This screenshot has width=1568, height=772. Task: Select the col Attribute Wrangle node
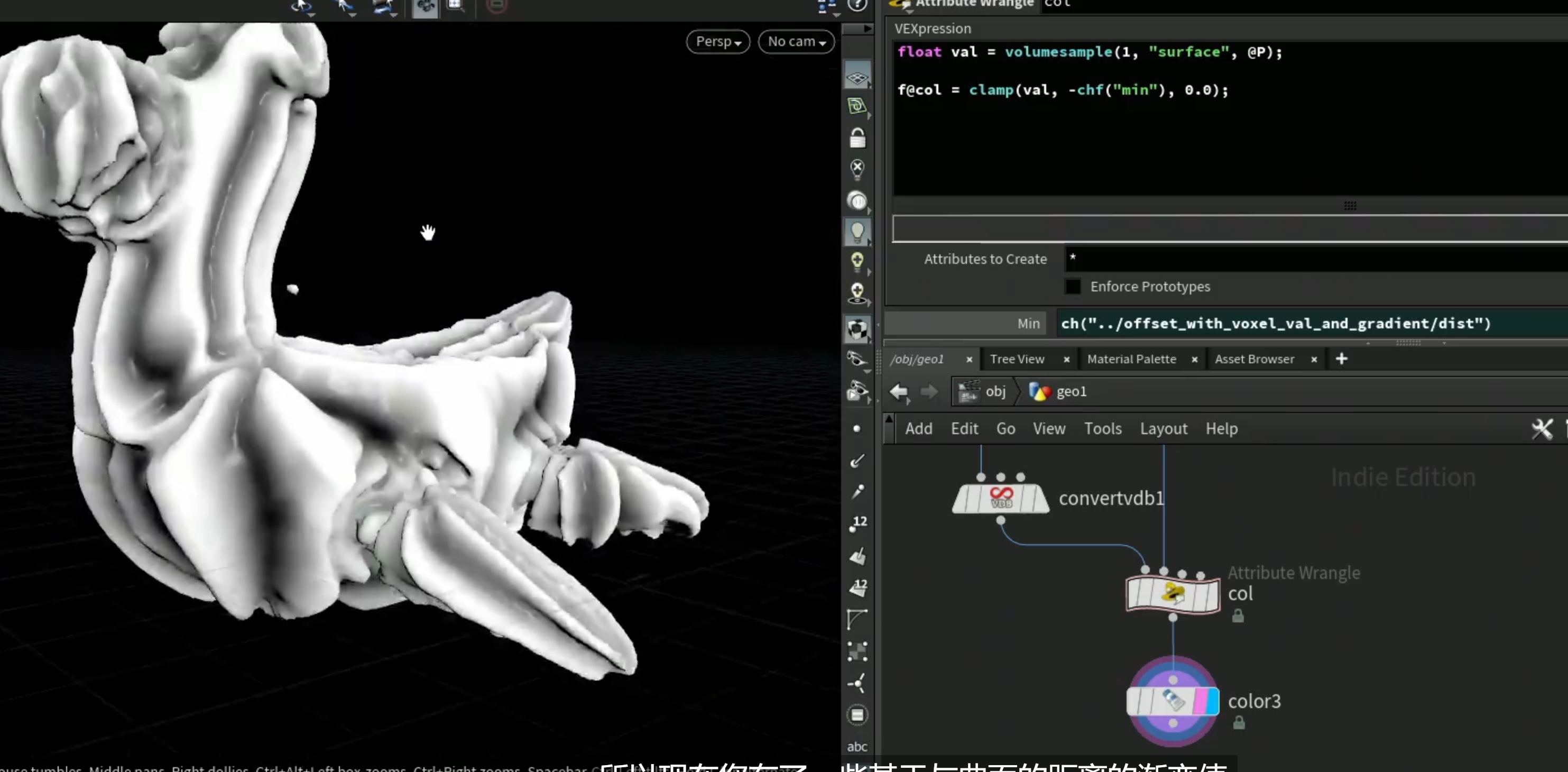click(x=1173, y=593)
